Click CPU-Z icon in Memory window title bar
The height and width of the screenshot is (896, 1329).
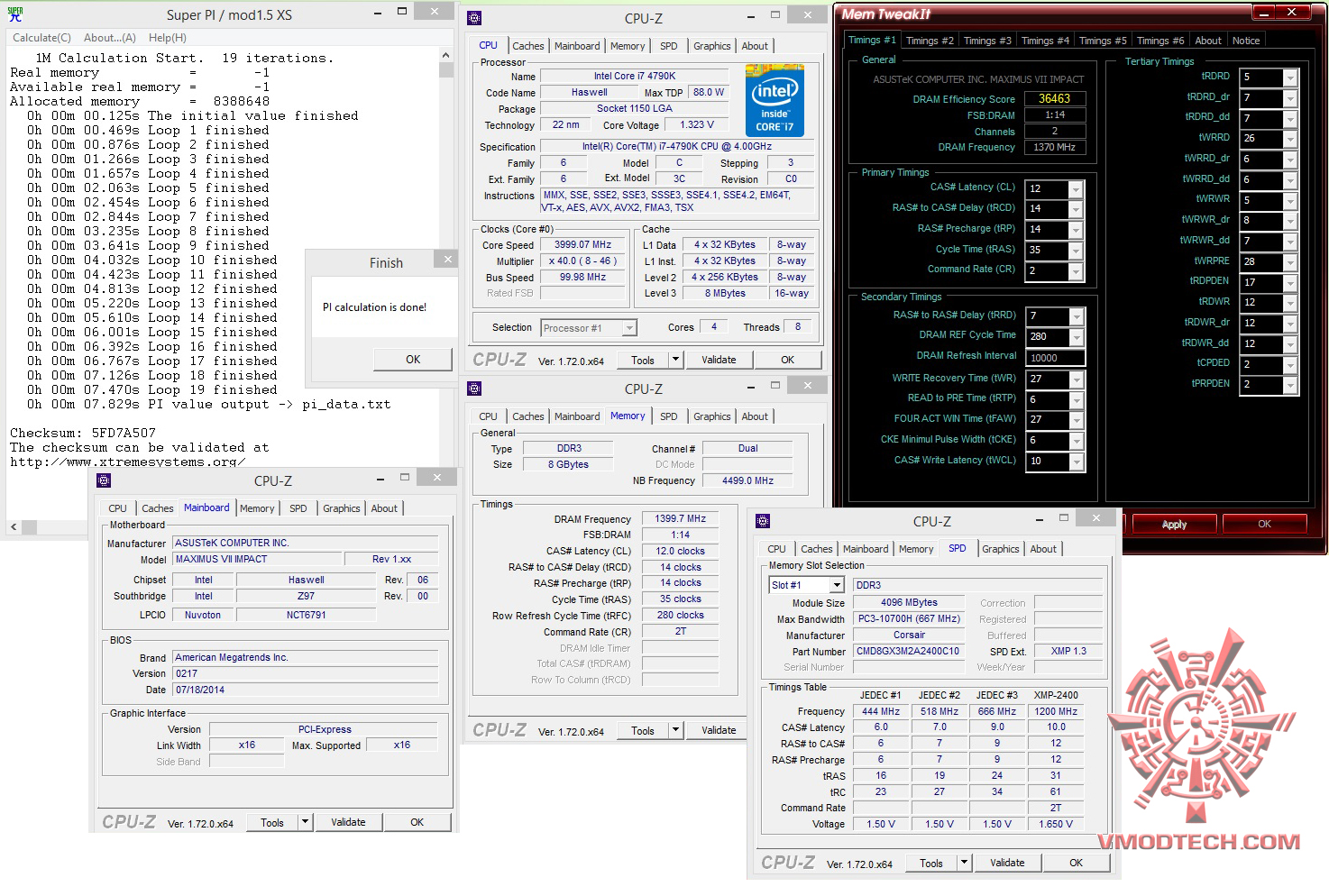(474, 389)
